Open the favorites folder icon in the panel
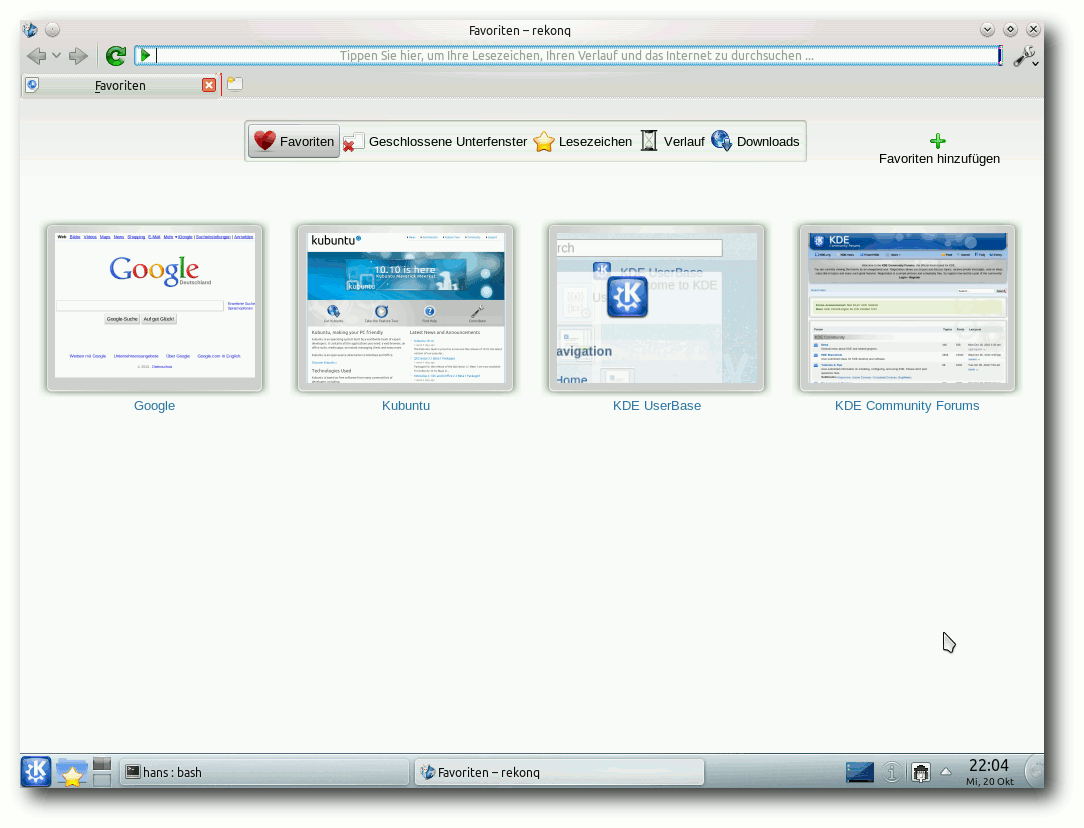 pyautogui.click(x=71, y=772)
